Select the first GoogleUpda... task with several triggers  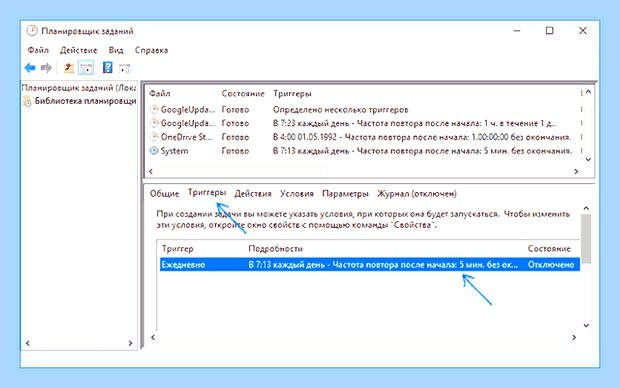pos(364,110)
